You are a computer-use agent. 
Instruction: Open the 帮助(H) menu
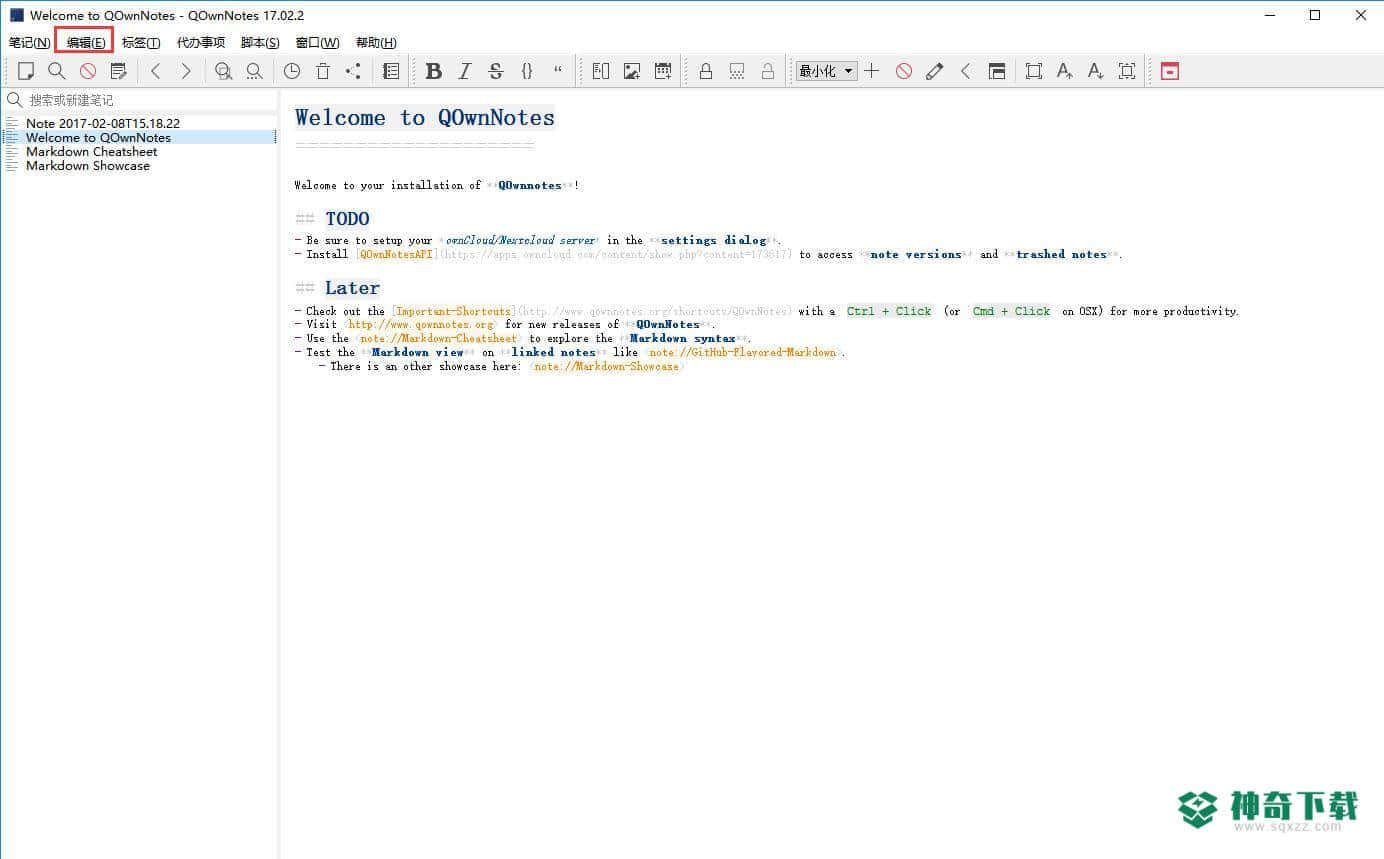coord(376,42)
